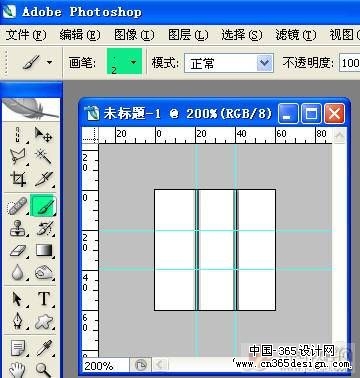Viewport: 360px width, 378px height.
Task: Pick the Eyedropper tool
Action: pyautogui.click(x=44, y=348)
